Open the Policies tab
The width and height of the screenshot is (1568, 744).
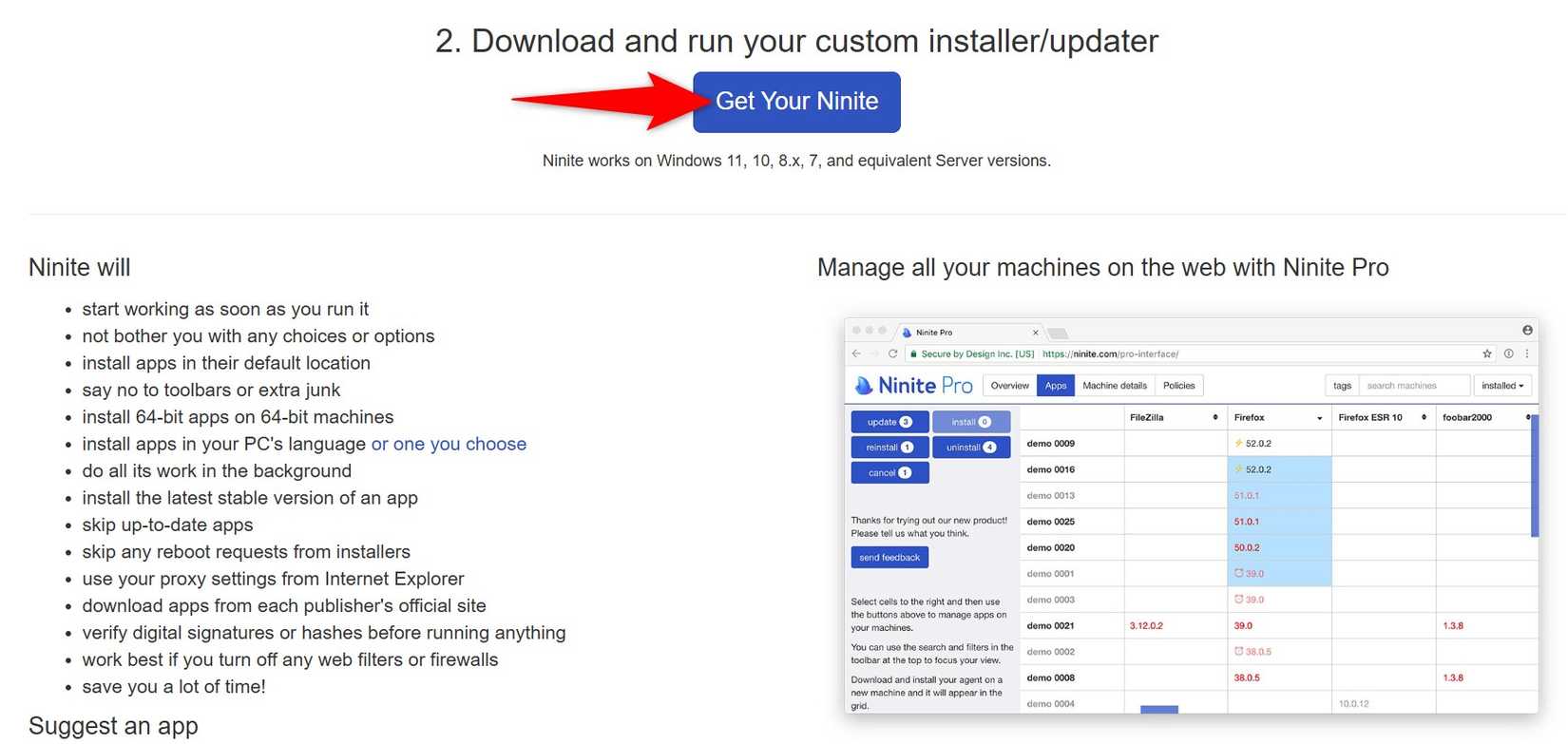tap(1179, 386)
